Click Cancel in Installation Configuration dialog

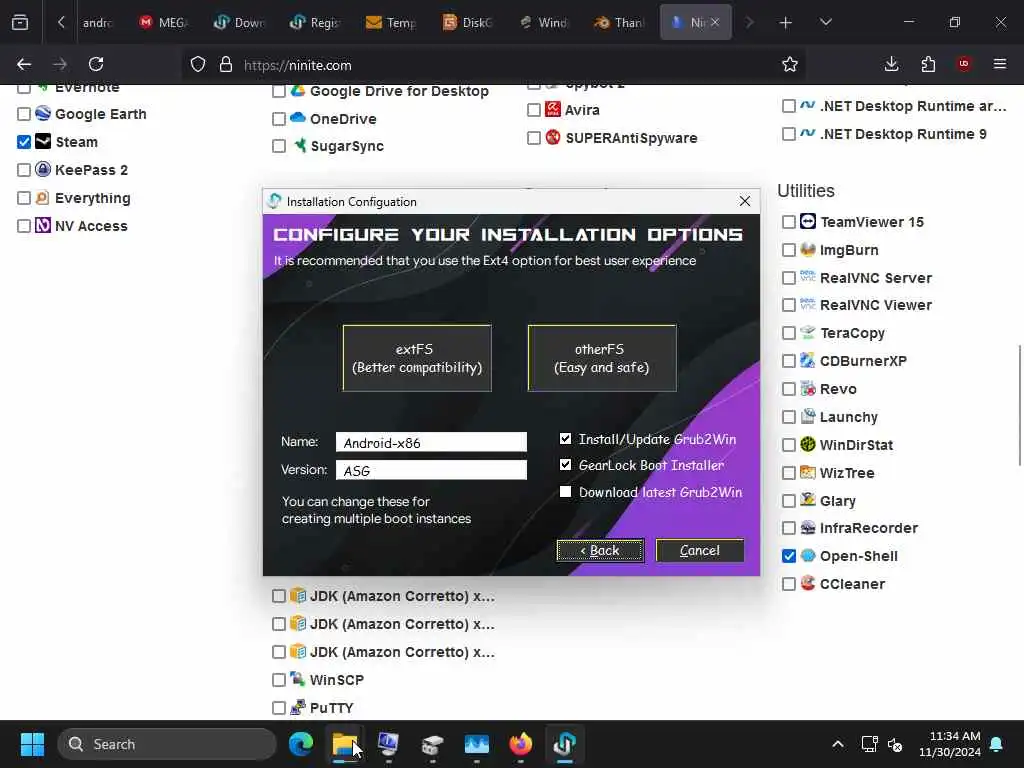[x=699, y=551]
